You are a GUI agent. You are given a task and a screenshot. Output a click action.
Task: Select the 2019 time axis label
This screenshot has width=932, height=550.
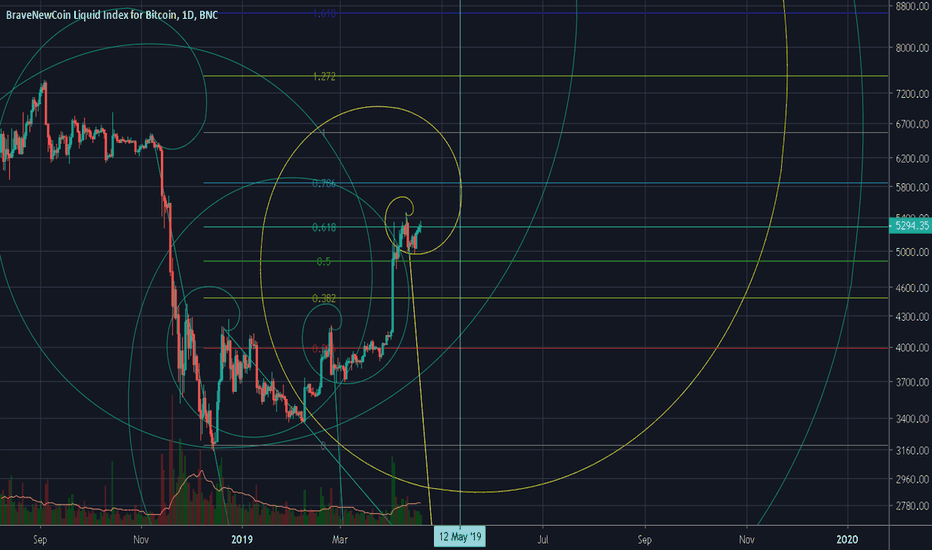pos(242,540)
